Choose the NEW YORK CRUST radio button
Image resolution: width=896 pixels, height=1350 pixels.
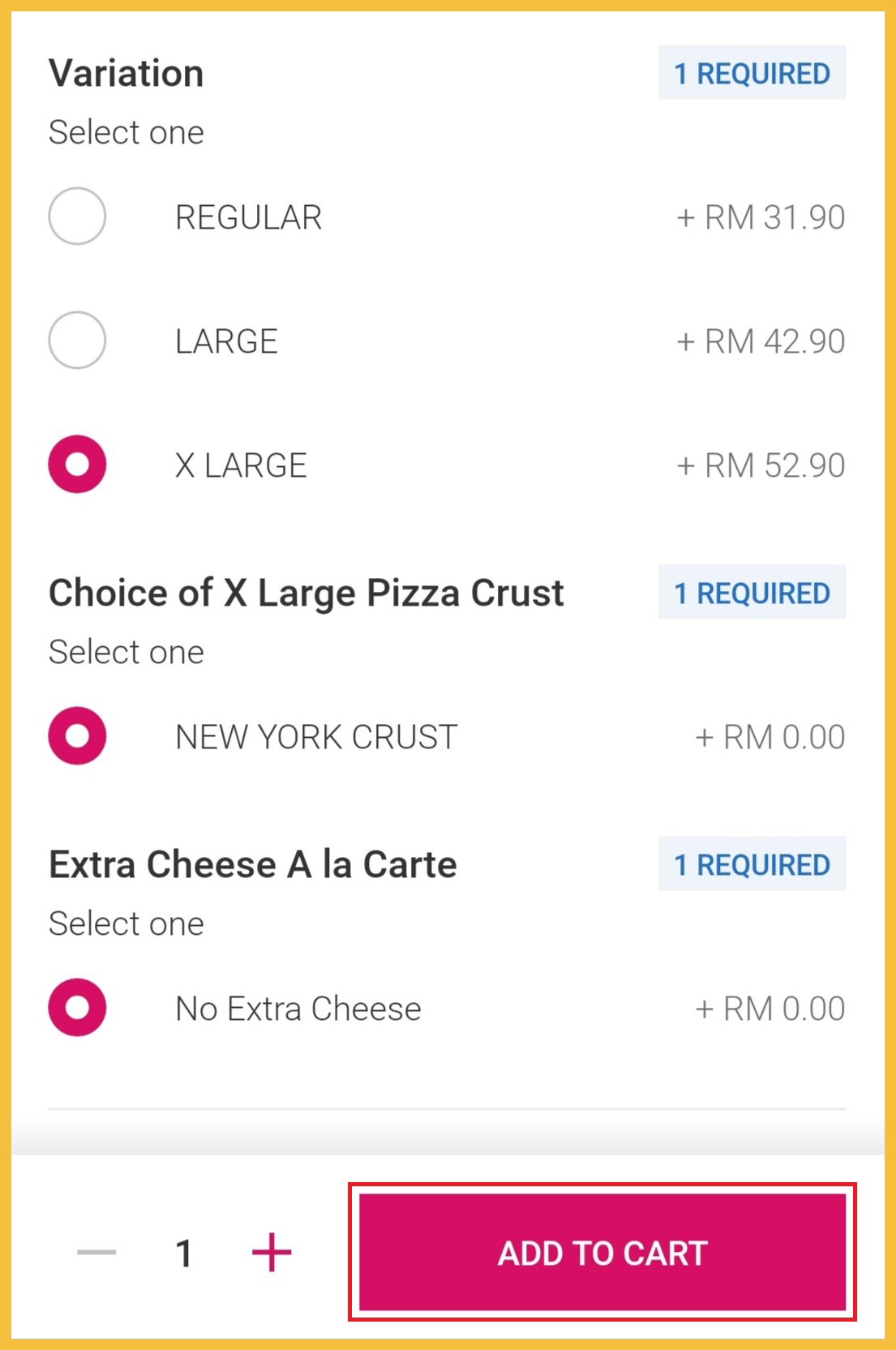77,736
